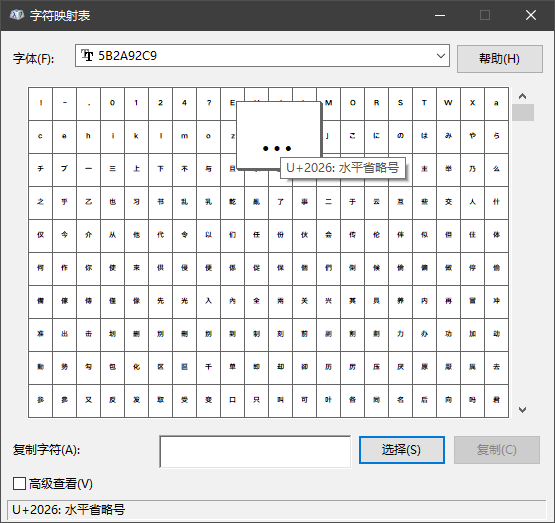This screenshot has height=523, width=555.
Task: Select the hiragana は character cell
Action: pyautogui.click(x=424, y=137)
